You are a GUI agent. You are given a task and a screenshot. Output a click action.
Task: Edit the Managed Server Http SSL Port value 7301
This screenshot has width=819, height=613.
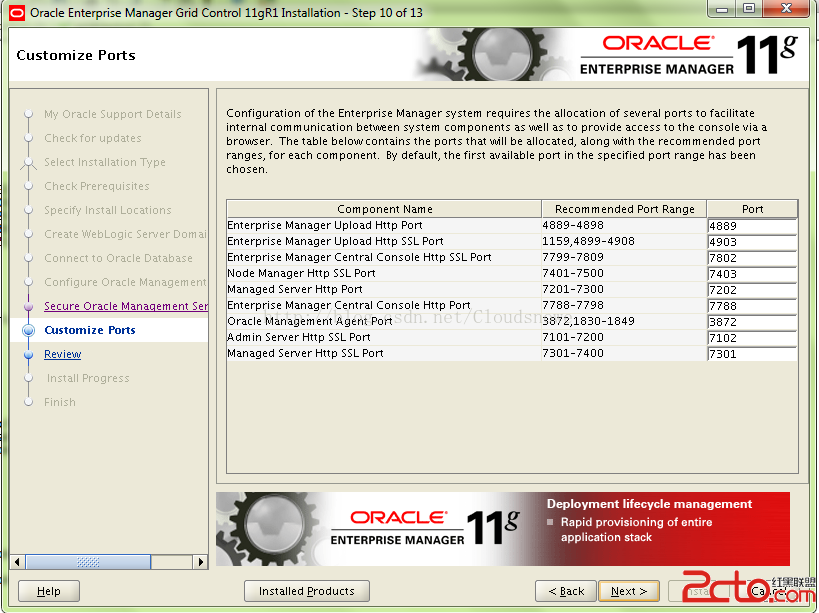pyautogui.click(x=752, y=354)
